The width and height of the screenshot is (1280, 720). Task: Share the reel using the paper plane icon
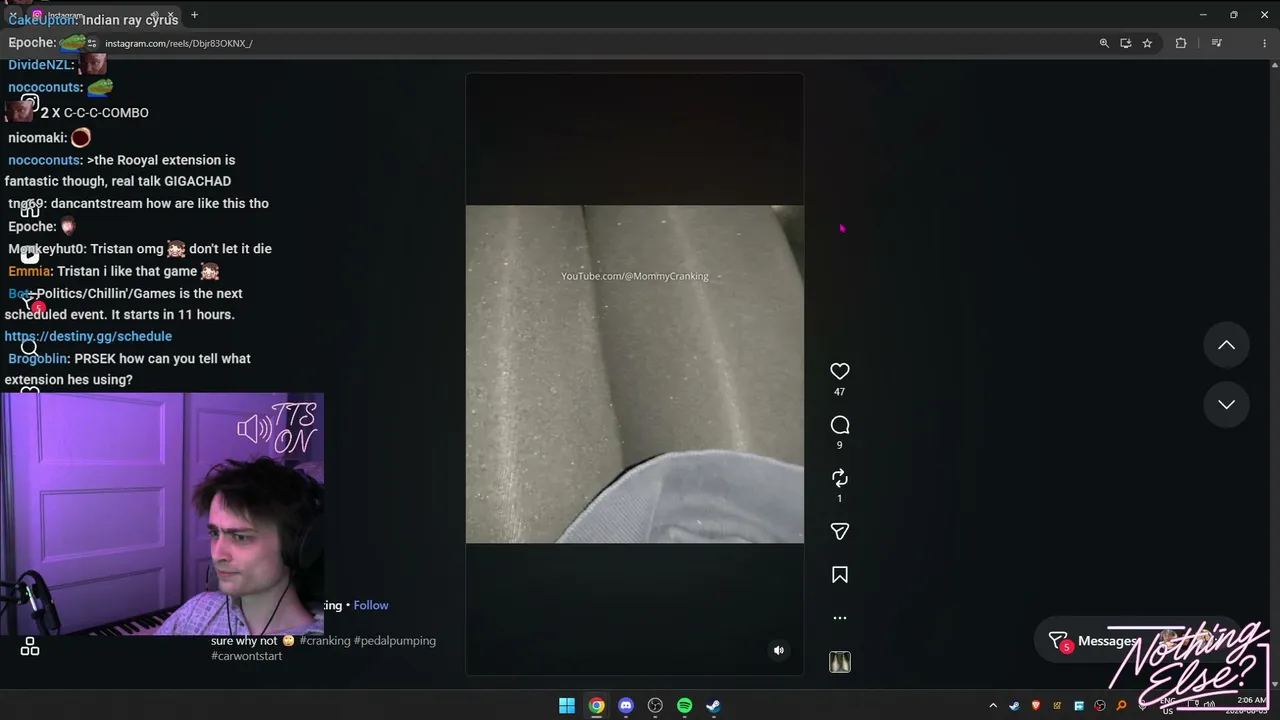coord(840,531)
